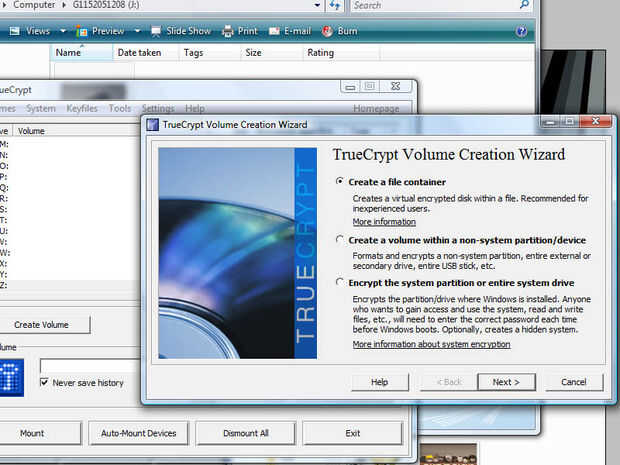620x465 pixels.
Task: Click Computer in address bar breadcrumb
Action: point(34,6)
